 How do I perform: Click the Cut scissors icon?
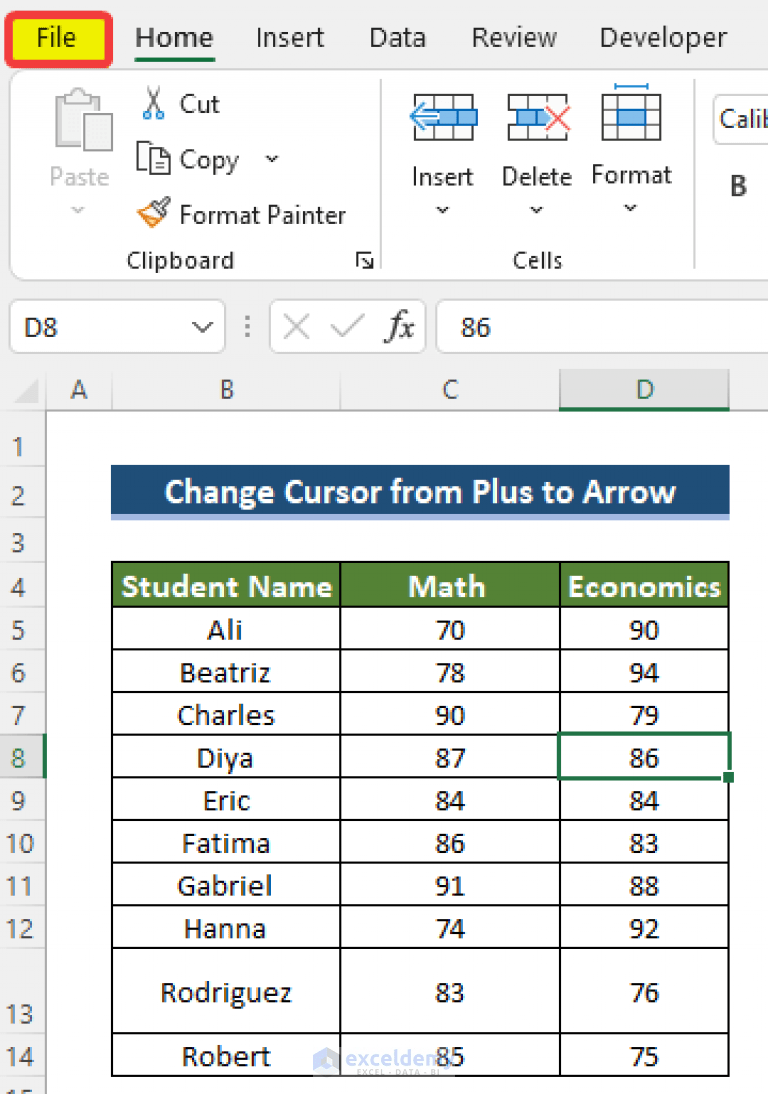coord(153,103)
